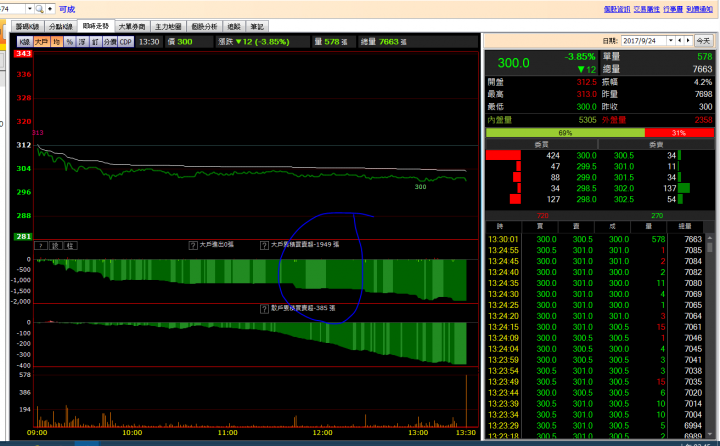
Task: Toggle the 訂 chart button
Action: pos(95,42)
